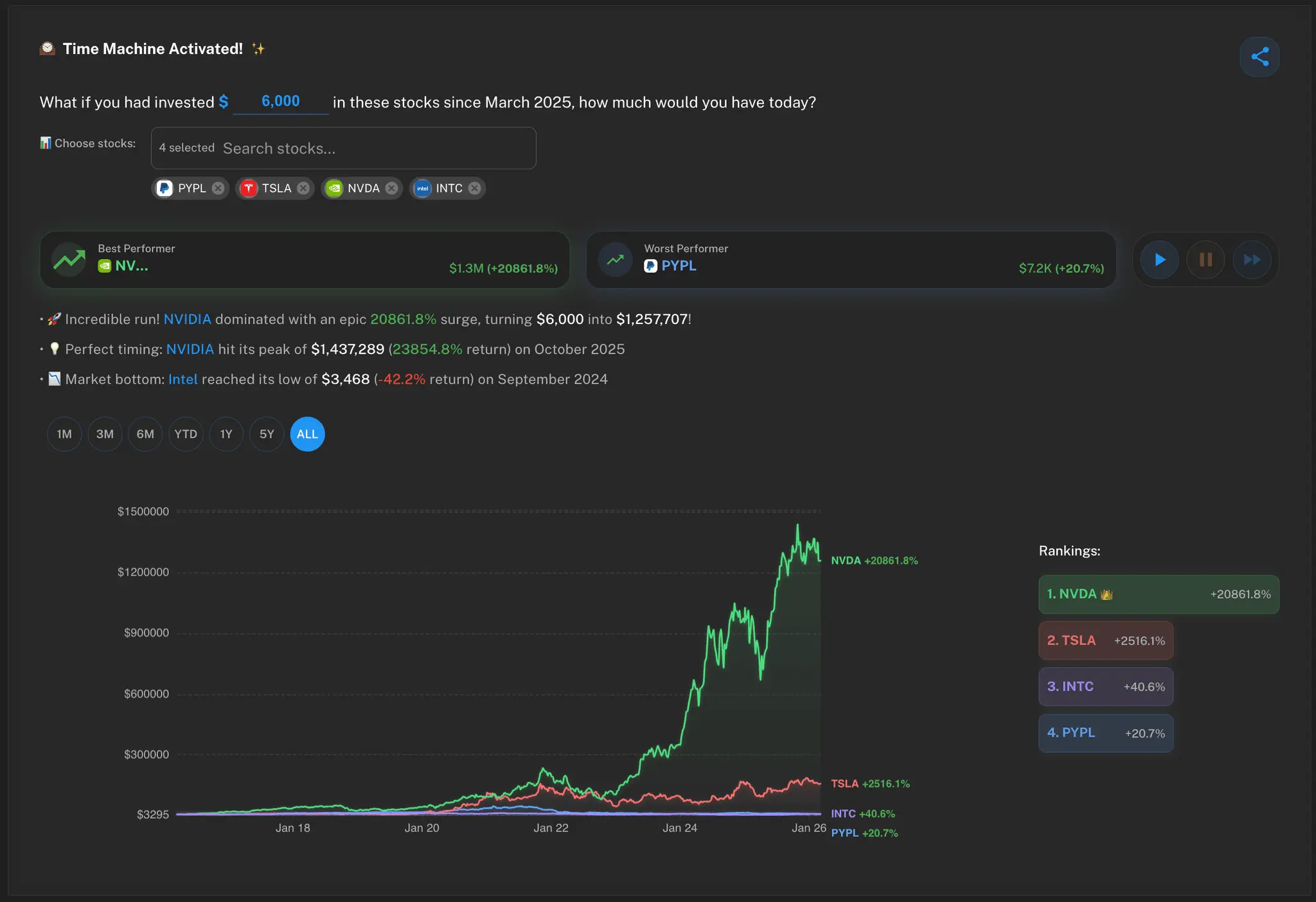The width and height of the screenshot is (1316, 902).
Task: Select the 3M time range
Action: tap(105, 435)
